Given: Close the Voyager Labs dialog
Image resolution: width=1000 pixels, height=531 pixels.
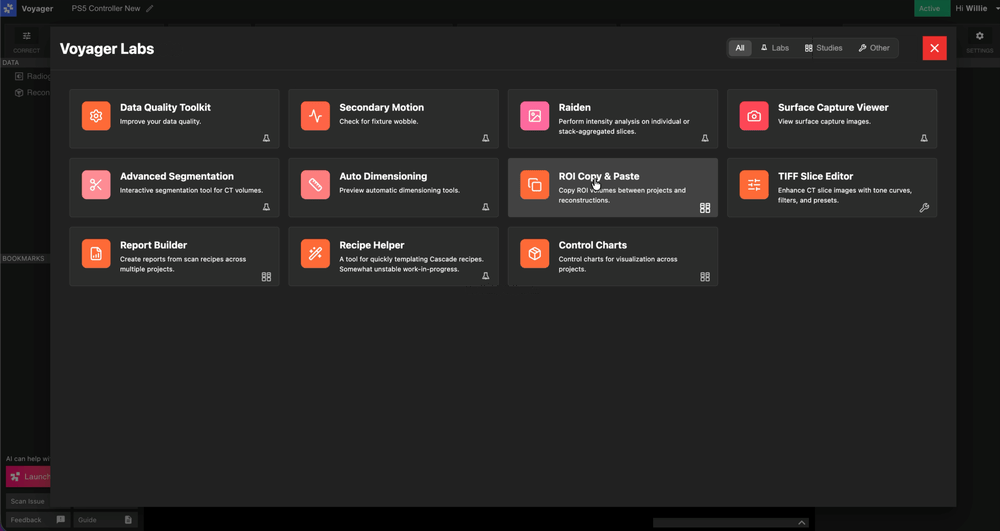Looking at the screenshot, I should pyautogui.click(x=934, y=48).
